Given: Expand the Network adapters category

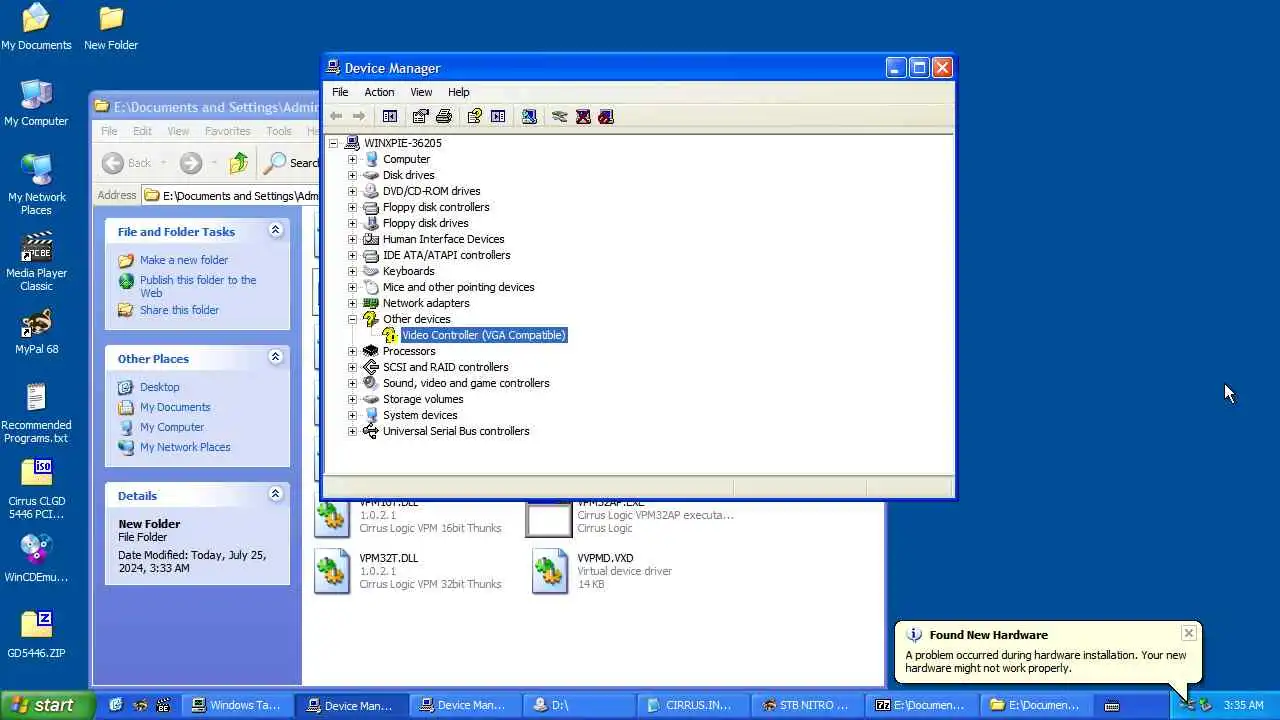Looking at the screenshot, I should pos(352,303).
